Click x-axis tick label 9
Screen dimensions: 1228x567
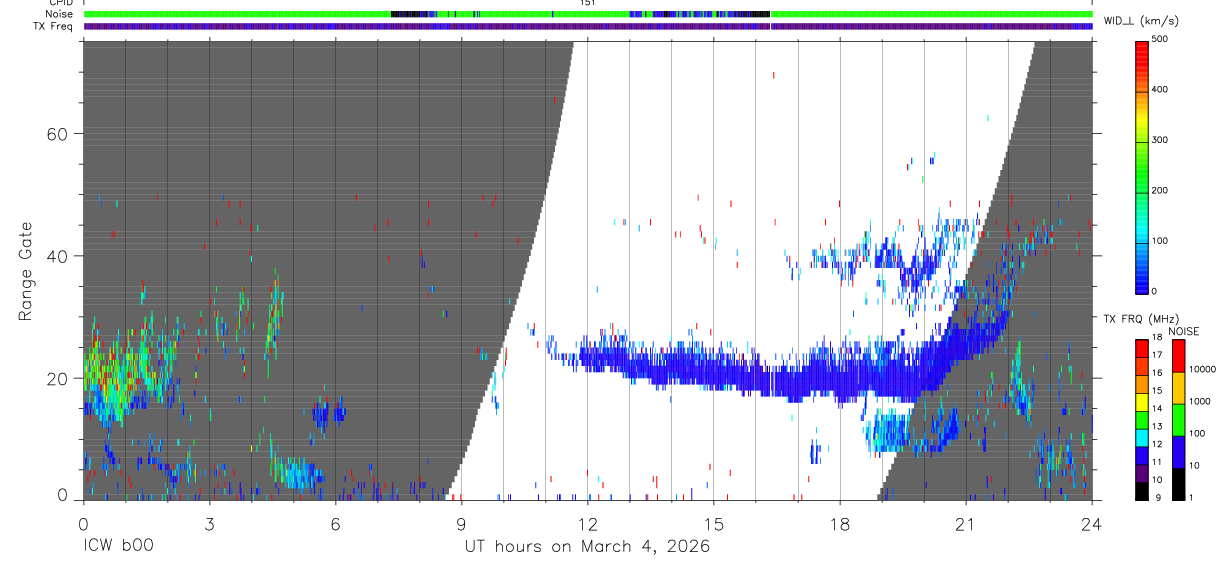click(x=461, y=523)
